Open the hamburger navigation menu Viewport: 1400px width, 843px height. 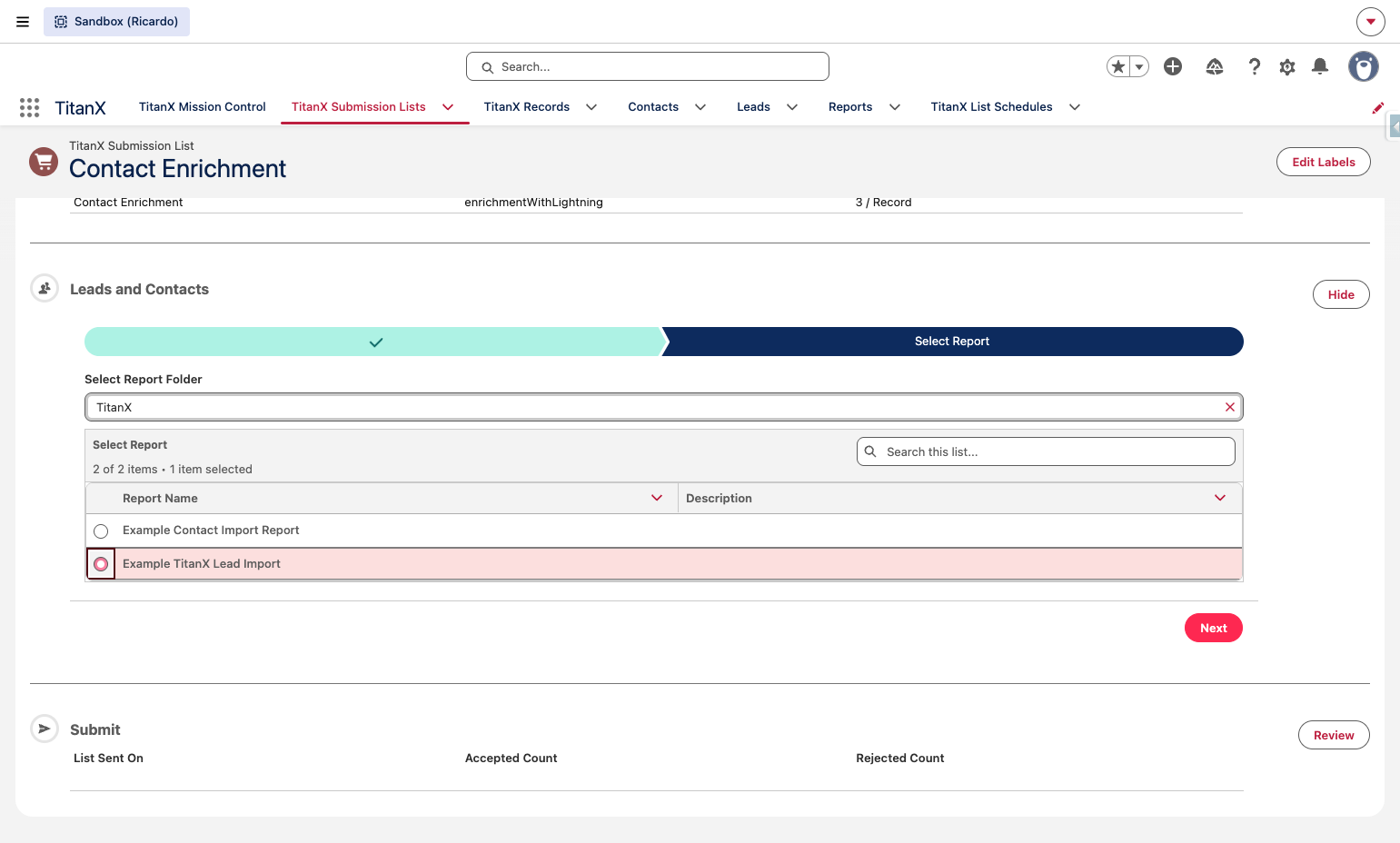point(23,22)
